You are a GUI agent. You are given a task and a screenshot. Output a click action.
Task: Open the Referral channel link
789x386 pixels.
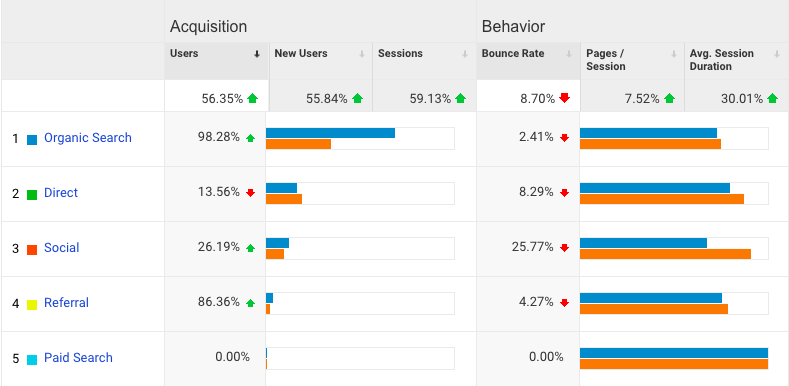tap(66, 302)
